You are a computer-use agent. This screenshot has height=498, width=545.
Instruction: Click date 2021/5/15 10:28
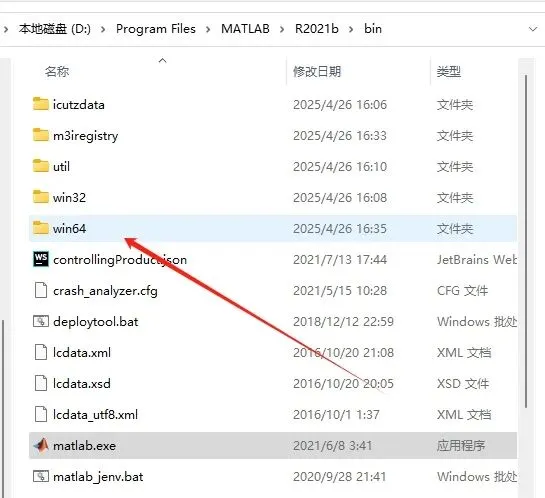click(340, 291)
